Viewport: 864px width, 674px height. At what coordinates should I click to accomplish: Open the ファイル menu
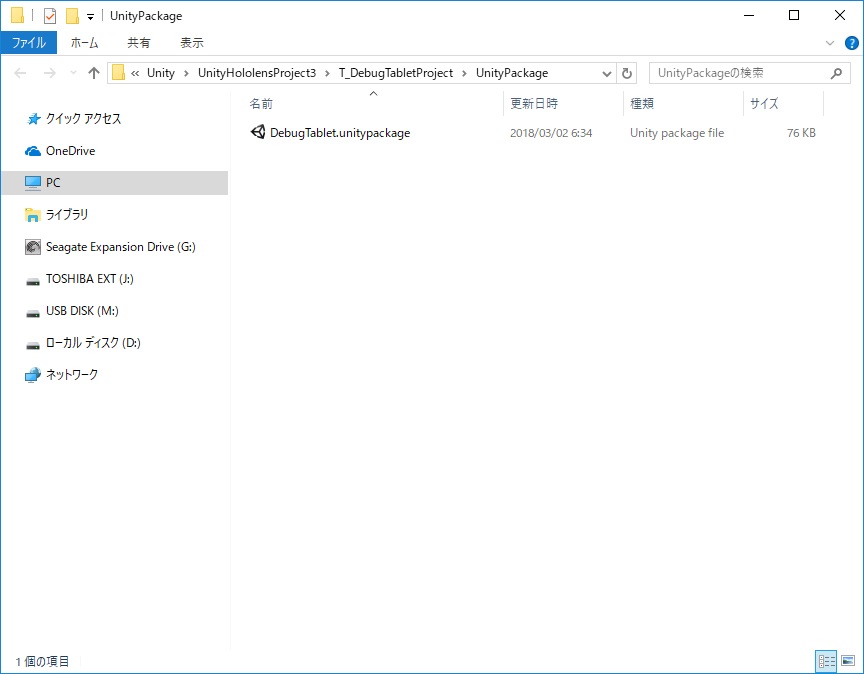[30, 42]
